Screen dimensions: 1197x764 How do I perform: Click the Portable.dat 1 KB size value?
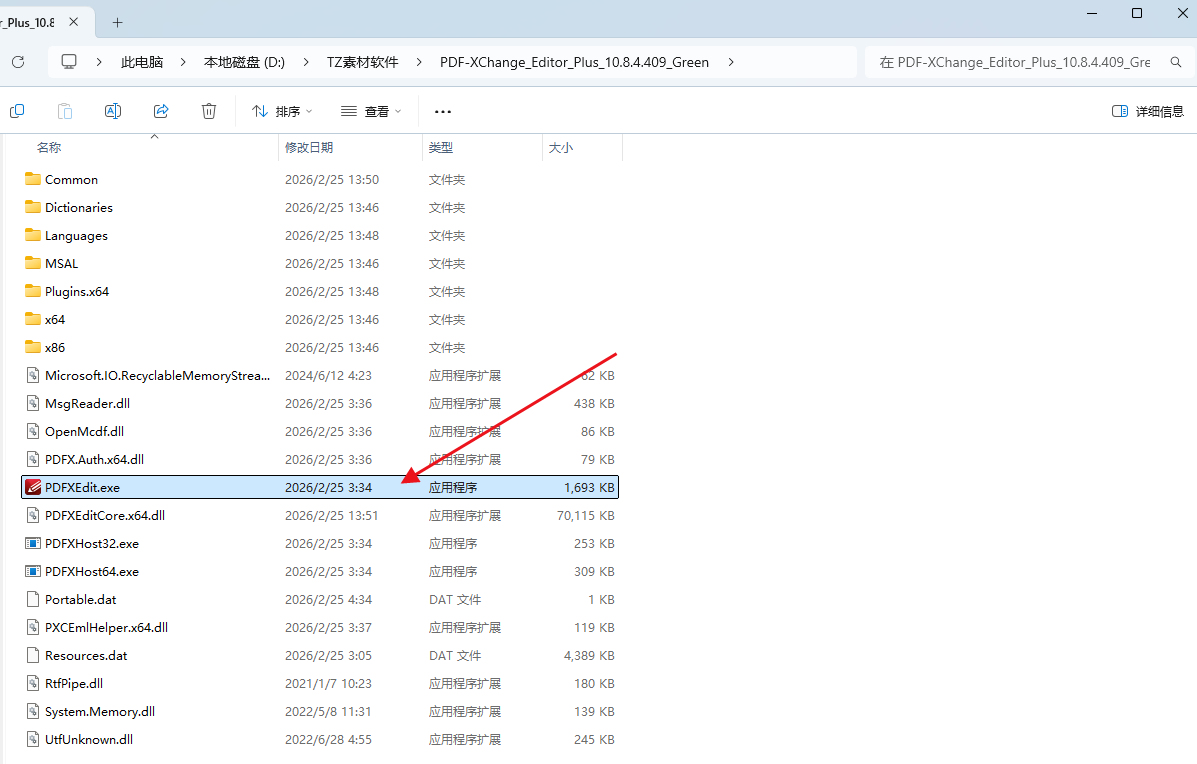[x=602, y=599]
